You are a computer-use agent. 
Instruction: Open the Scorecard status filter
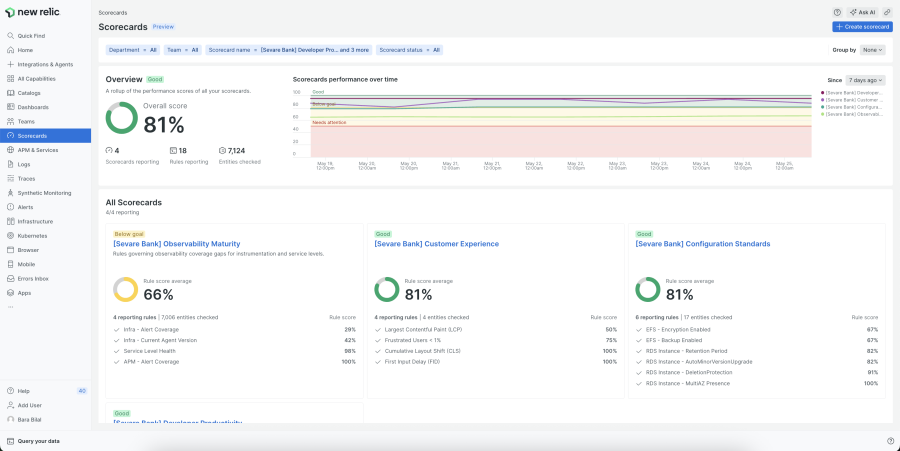pyautogui.click(x=410, y=49)
